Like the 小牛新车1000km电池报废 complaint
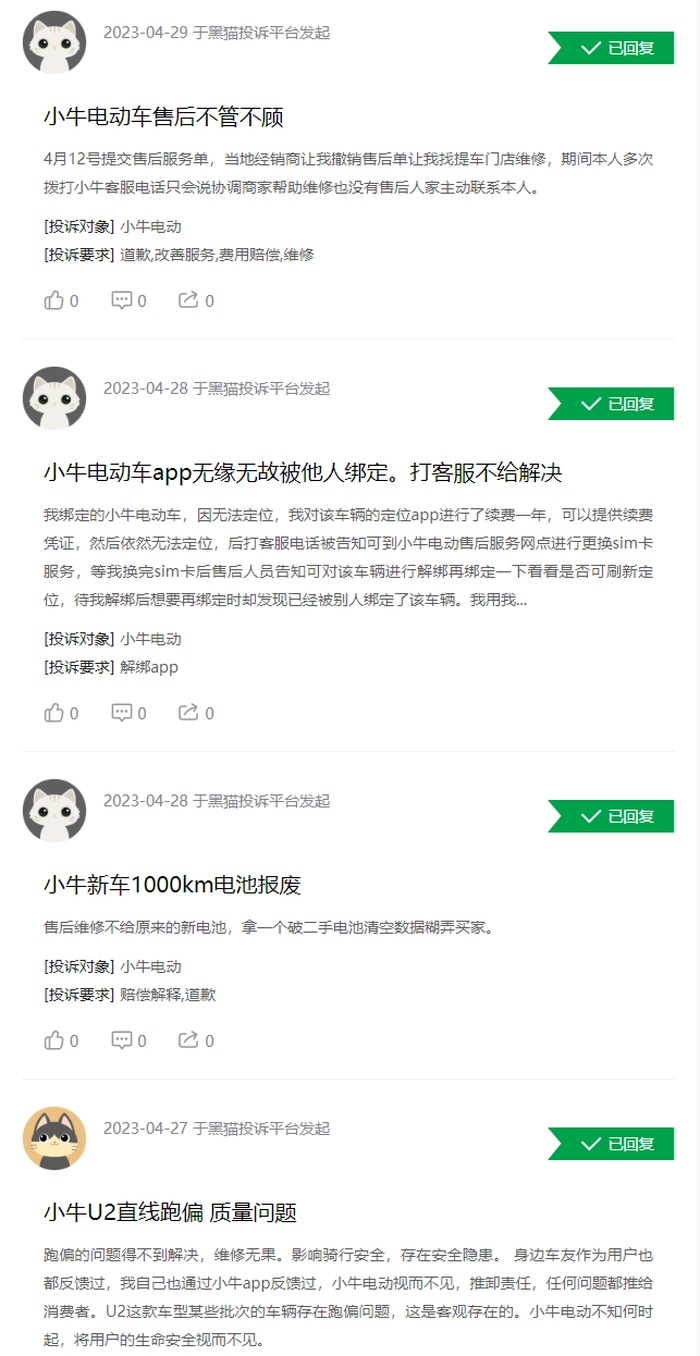 60,1041
